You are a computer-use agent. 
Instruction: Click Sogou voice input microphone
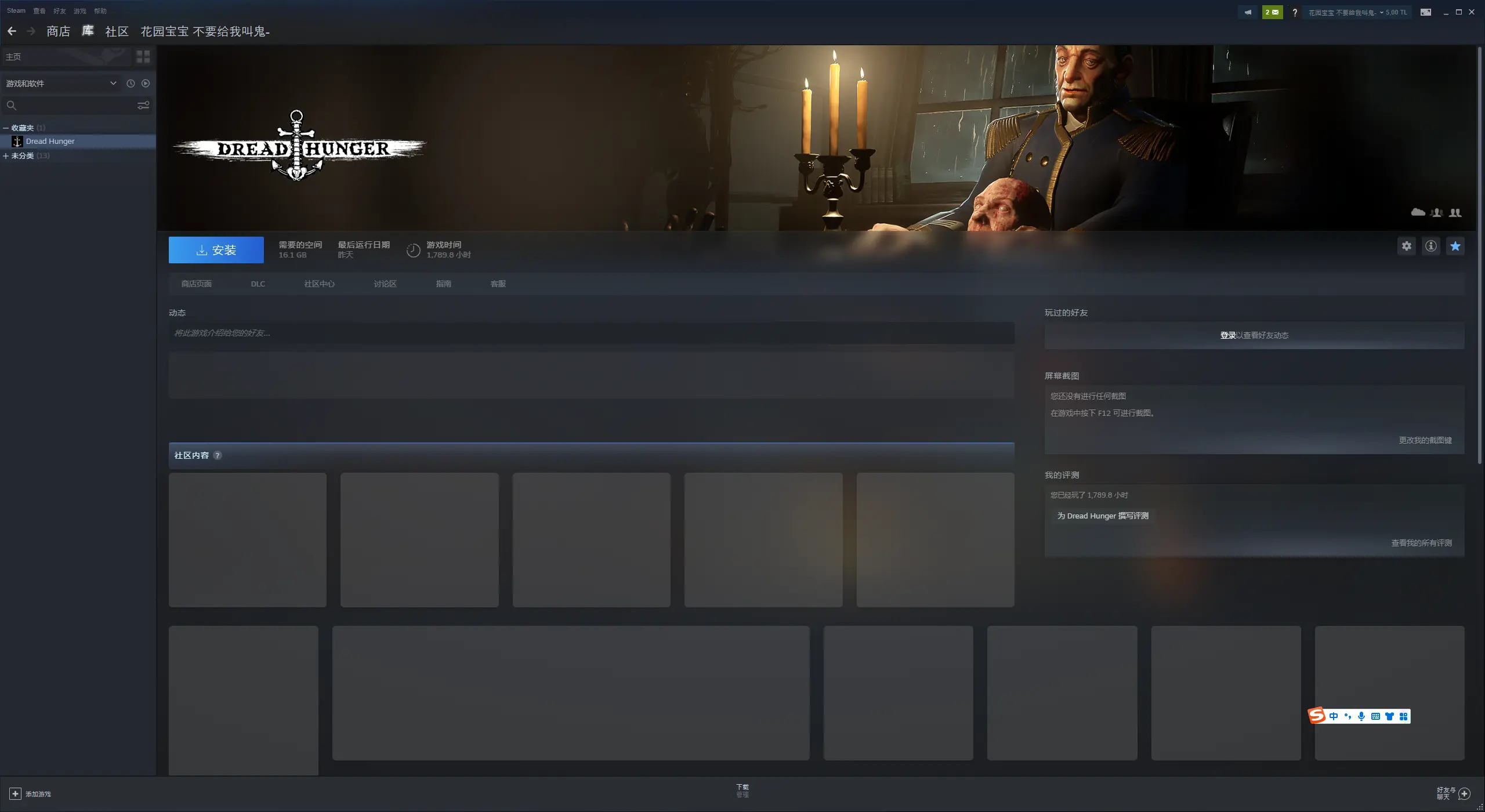click(x=1361, y=716)
